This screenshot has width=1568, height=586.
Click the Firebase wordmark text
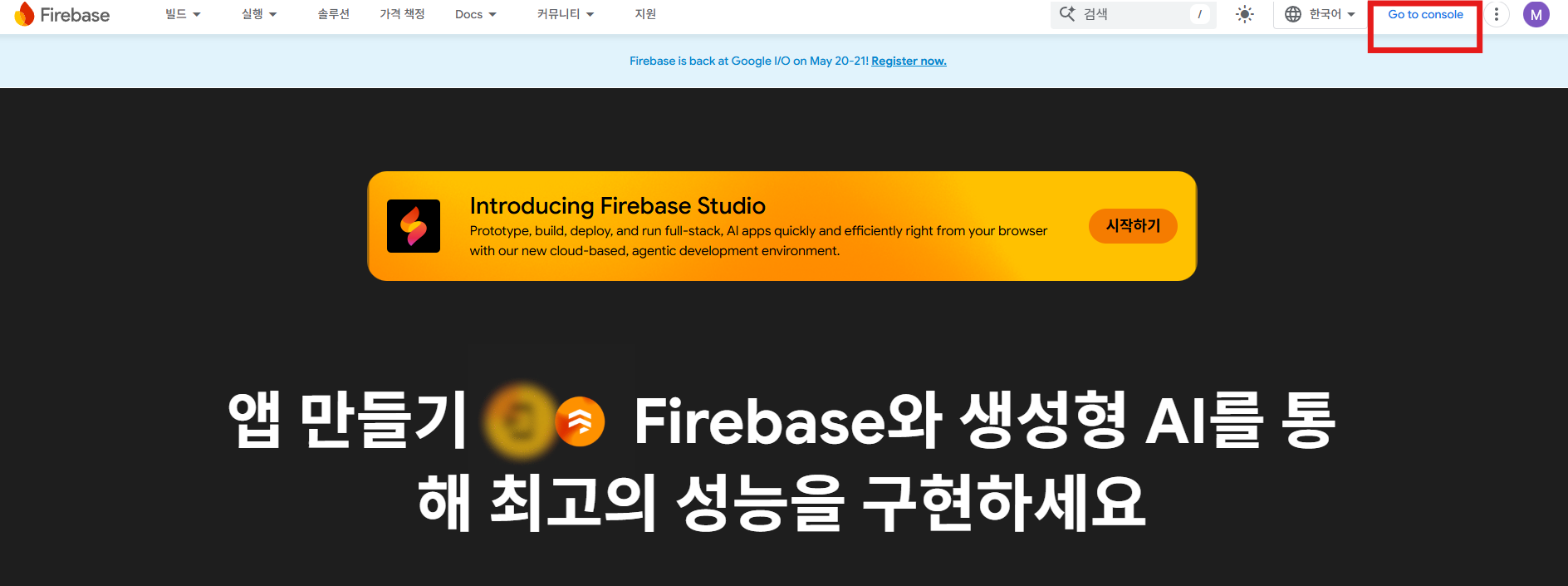click(x=75, y=15)
